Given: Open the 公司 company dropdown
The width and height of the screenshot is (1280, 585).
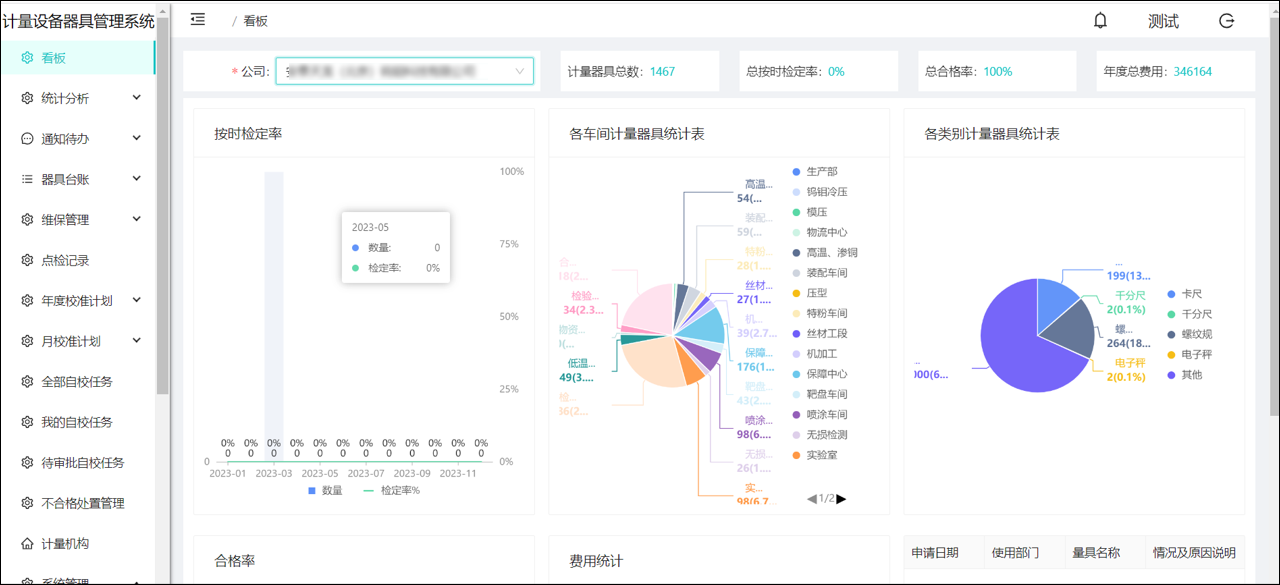Looking at the screenshot, I should click(404, 71).
